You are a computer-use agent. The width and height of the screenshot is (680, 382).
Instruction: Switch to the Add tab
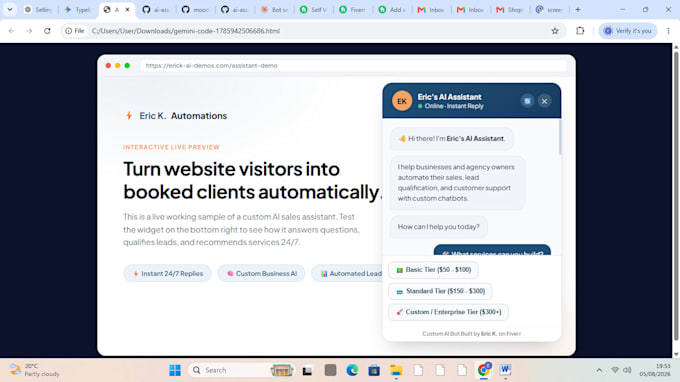click(x=392, y=10)
